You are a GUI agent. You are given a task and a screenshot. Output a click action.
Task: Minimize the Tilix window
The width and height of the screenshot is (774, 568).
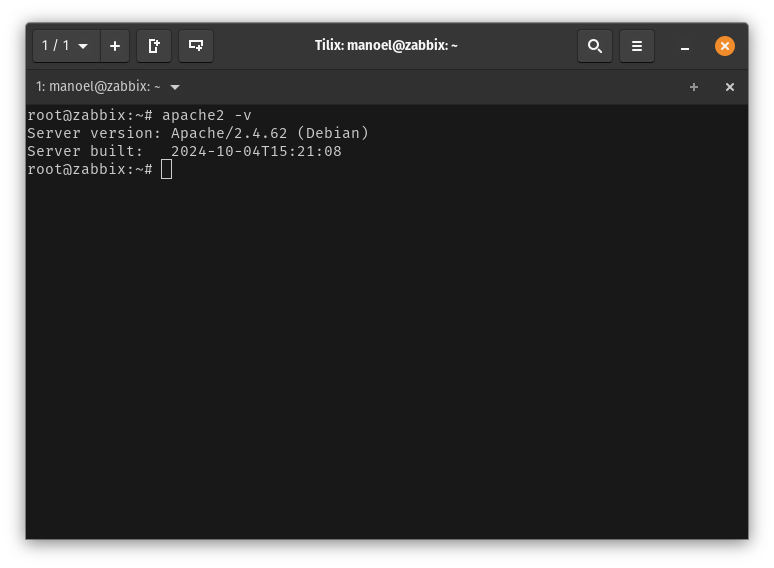click(685, 47)
